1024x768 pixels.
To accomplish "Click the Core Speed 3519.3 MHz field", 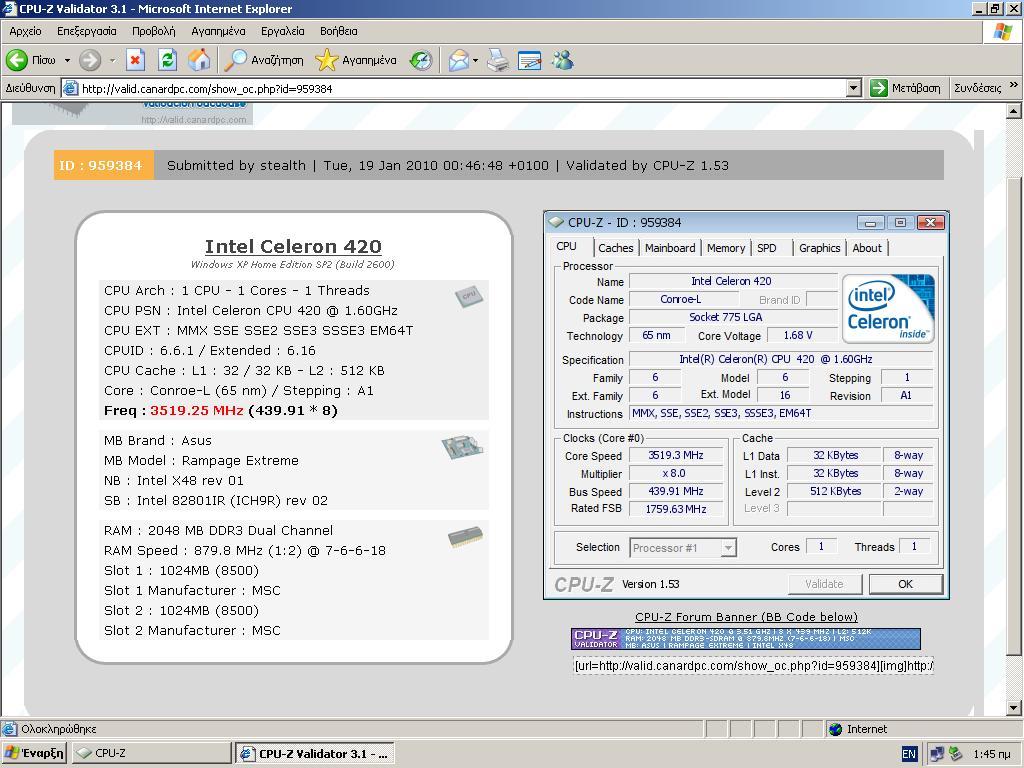I will click(676, 455).
